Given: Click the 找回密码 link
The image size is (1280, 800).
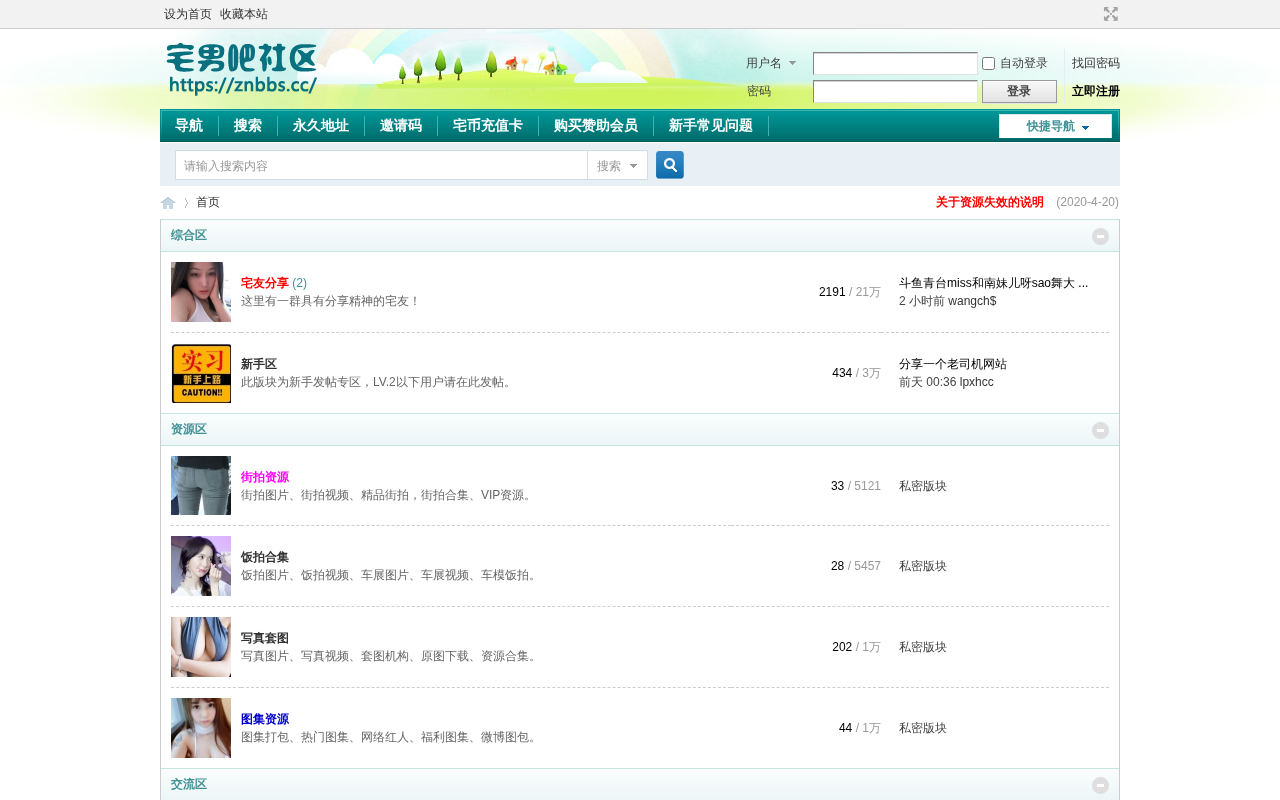Looking at the screenshot, I should [x=1096, y=63].
